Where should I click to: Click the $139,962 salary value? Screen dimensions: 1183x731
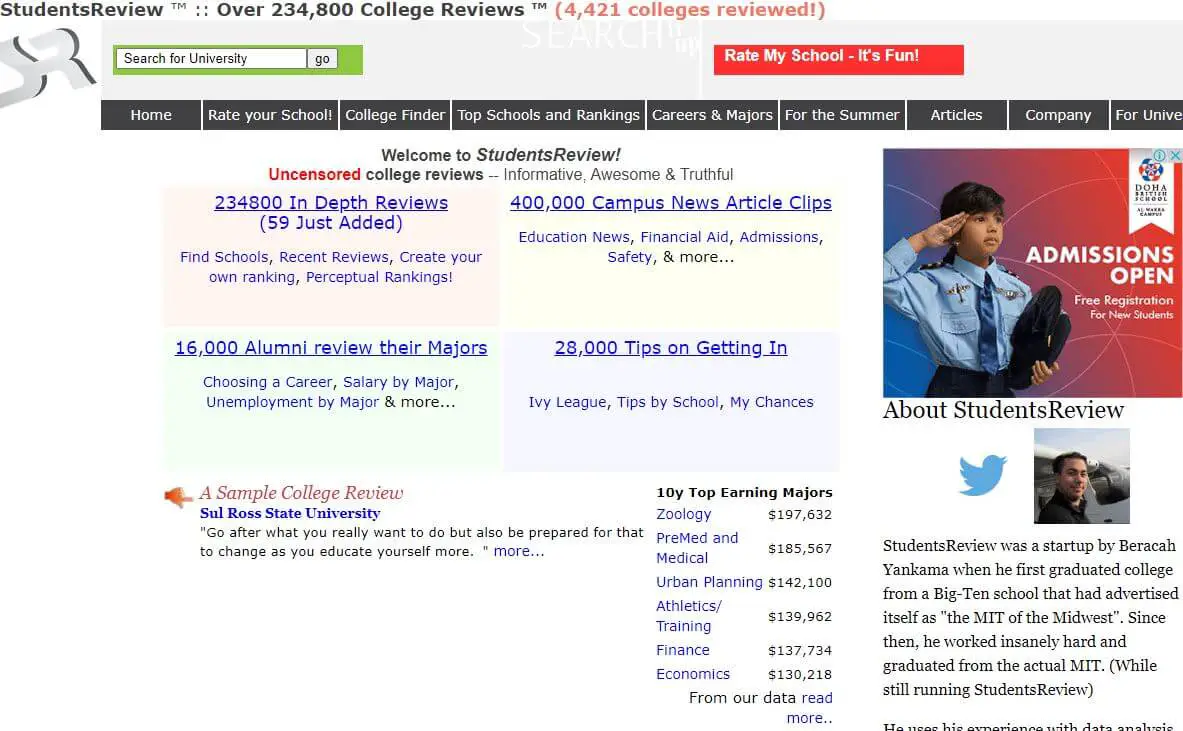tap(800, 616)
